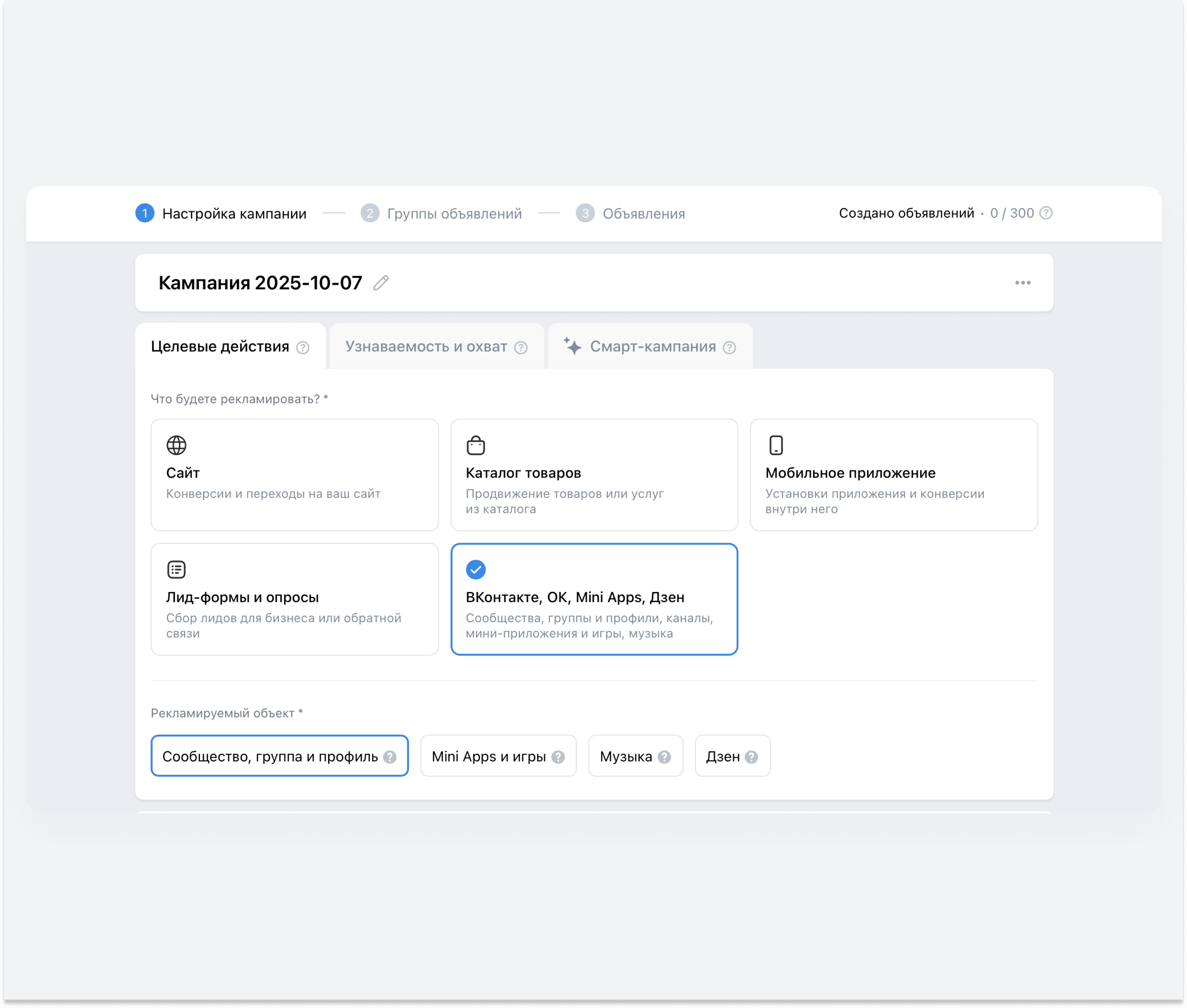Click help icon in Музыка chip
The image size is (1187, 1008).
coord(664,757)
